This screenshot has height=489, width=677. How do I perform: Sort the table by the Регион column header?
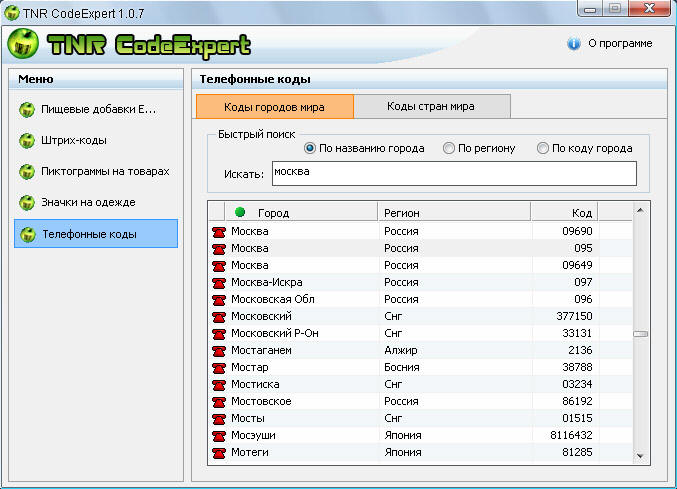(x=454, y=212)
